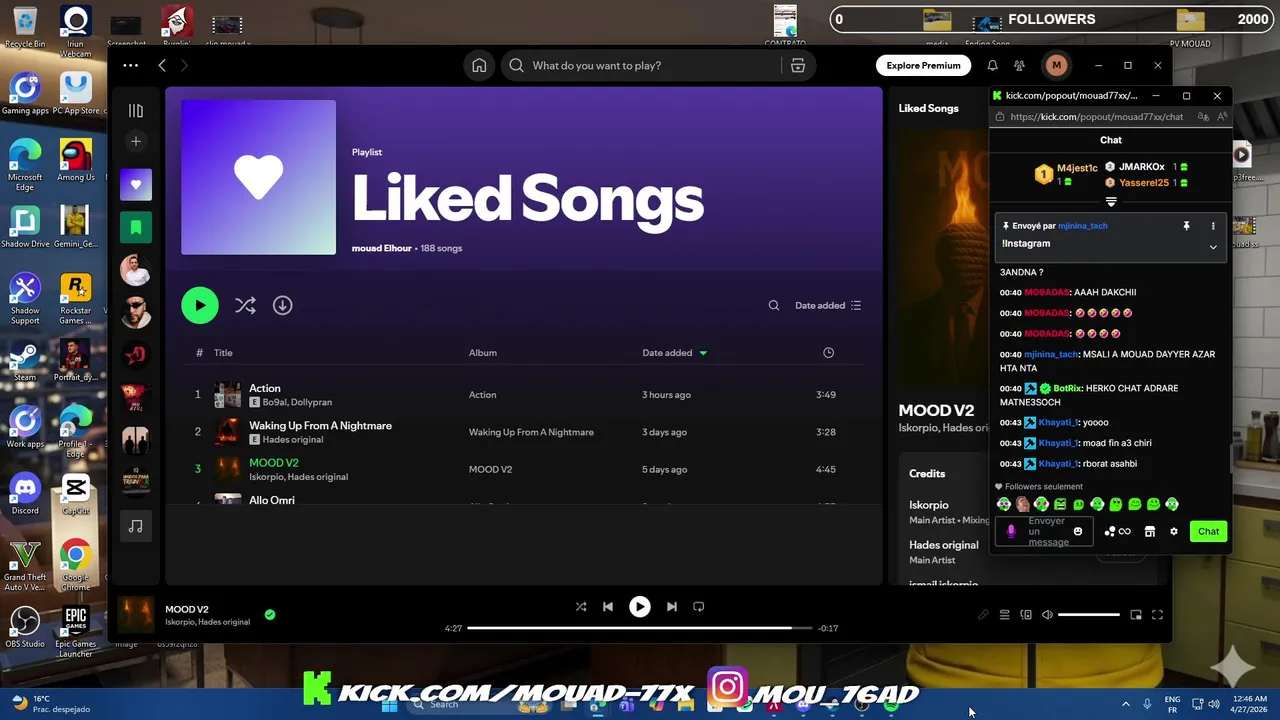Open the music note playlist in sidebar
The height and width of the screenshot is (720, 1280).
coord(136,526)
